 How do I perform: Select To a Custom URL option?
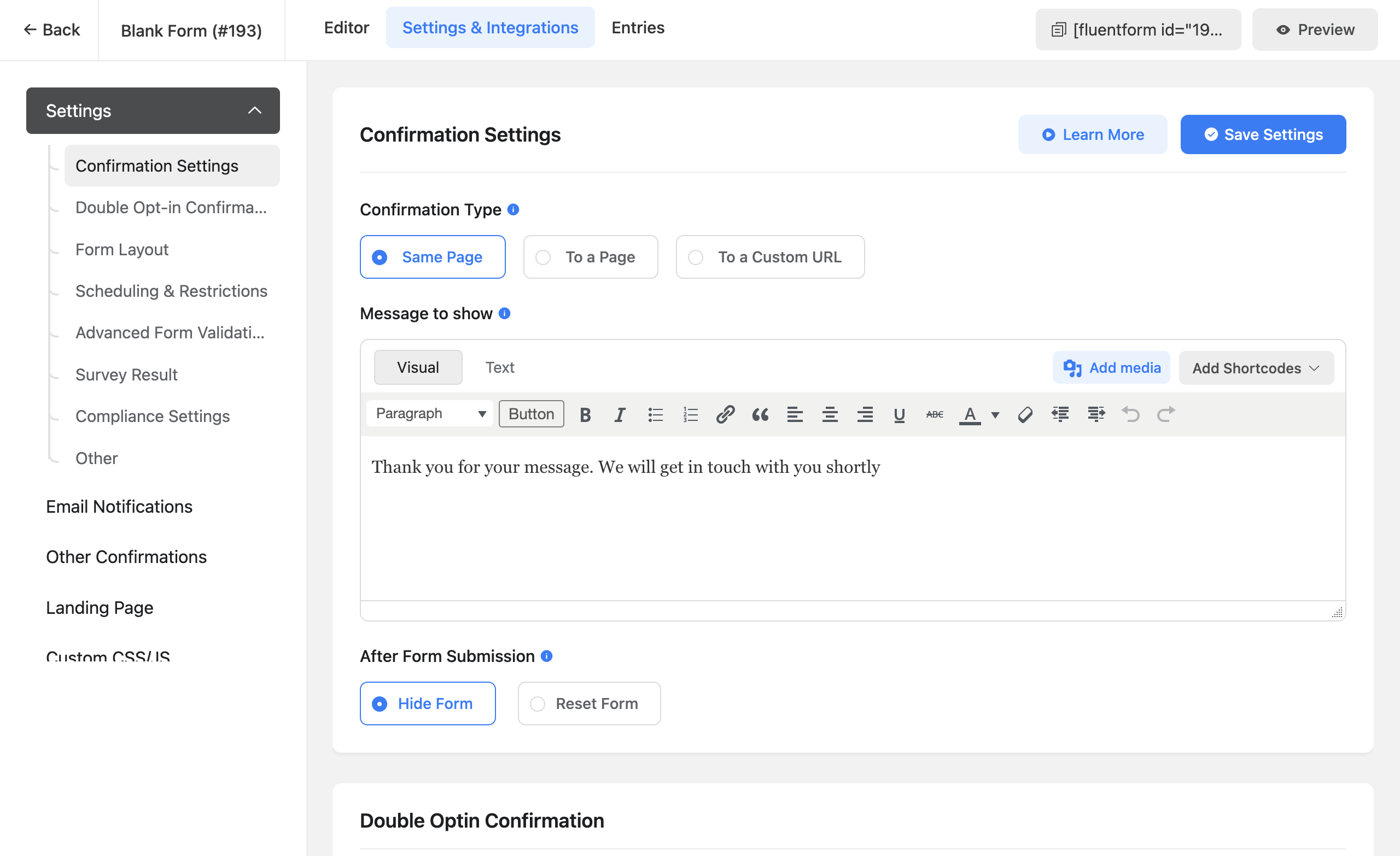point(770,257)
